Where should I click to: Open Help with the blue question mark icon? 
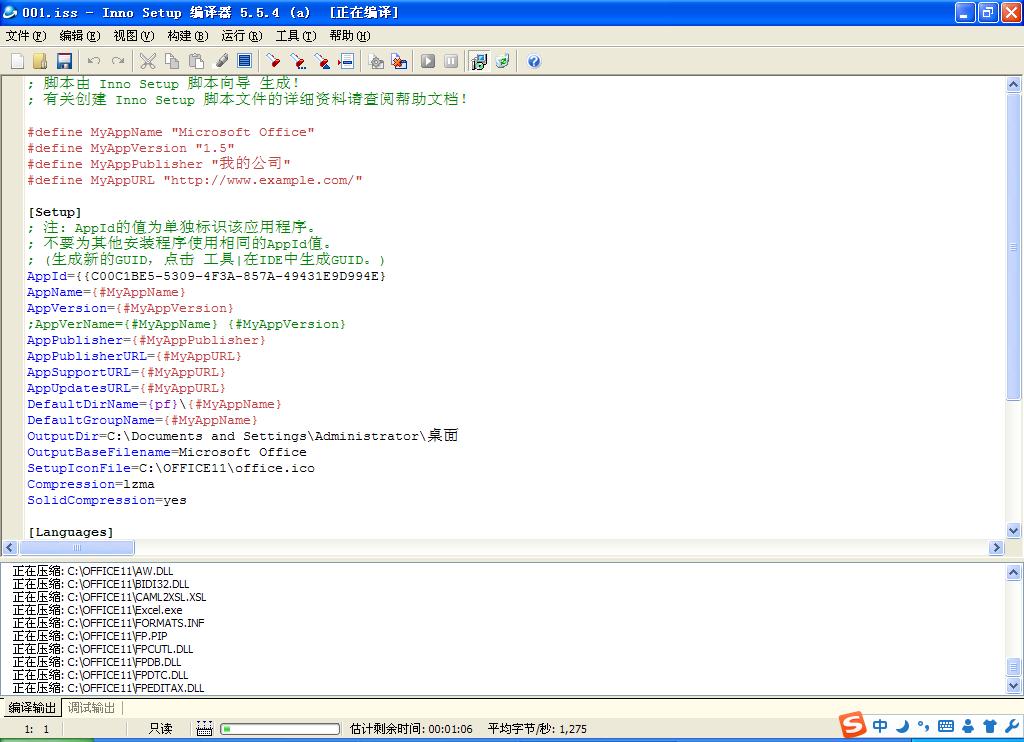pos(534,61)
